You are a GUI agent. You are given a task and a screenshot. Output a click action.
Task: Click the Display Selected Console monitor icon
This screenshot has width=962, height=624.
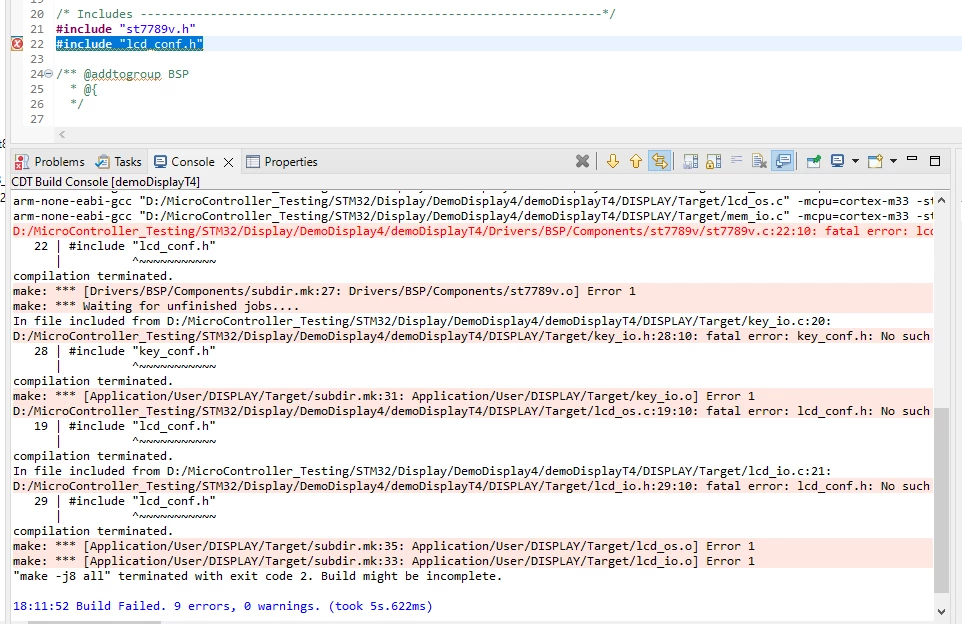click(x=837, y=161)
